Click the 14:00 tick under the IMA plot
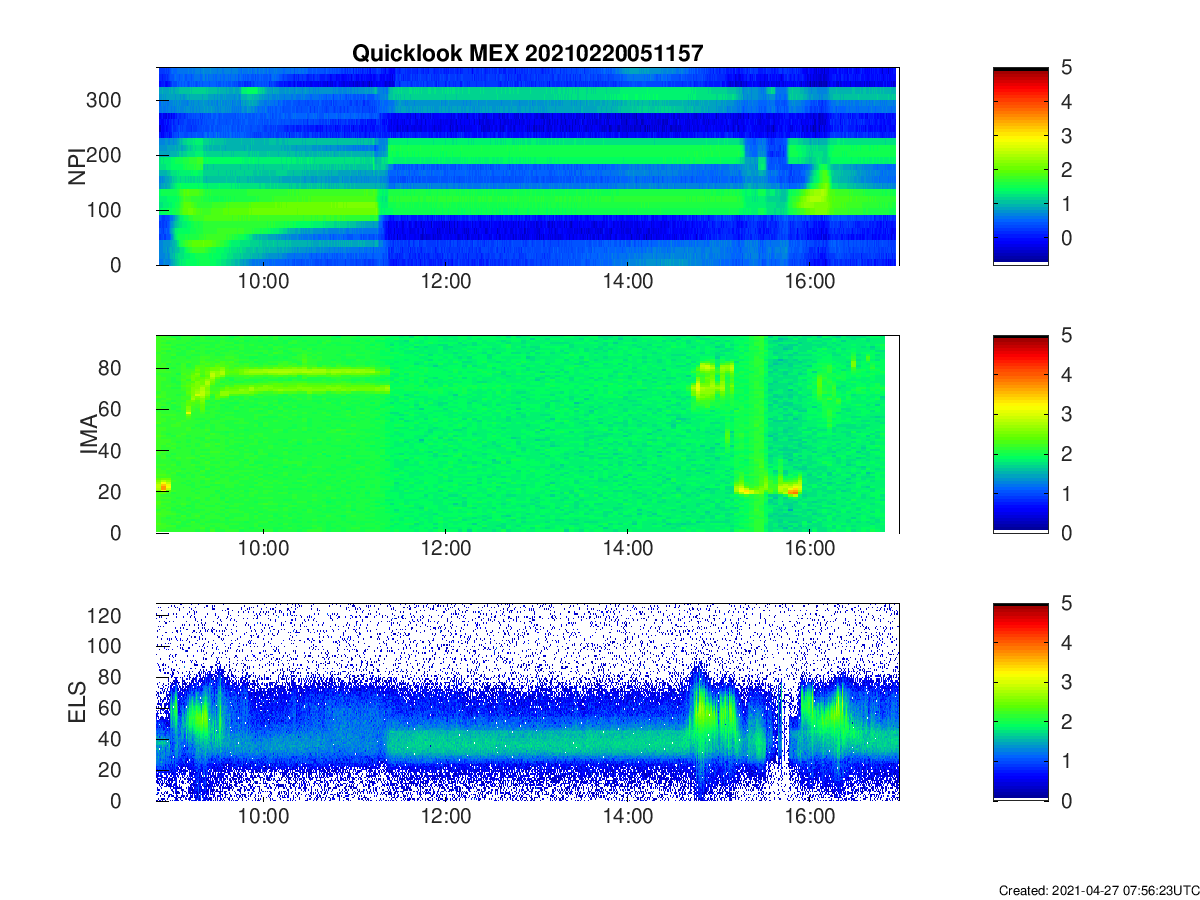The image size is (1200, 900). [x=628, y=549]
